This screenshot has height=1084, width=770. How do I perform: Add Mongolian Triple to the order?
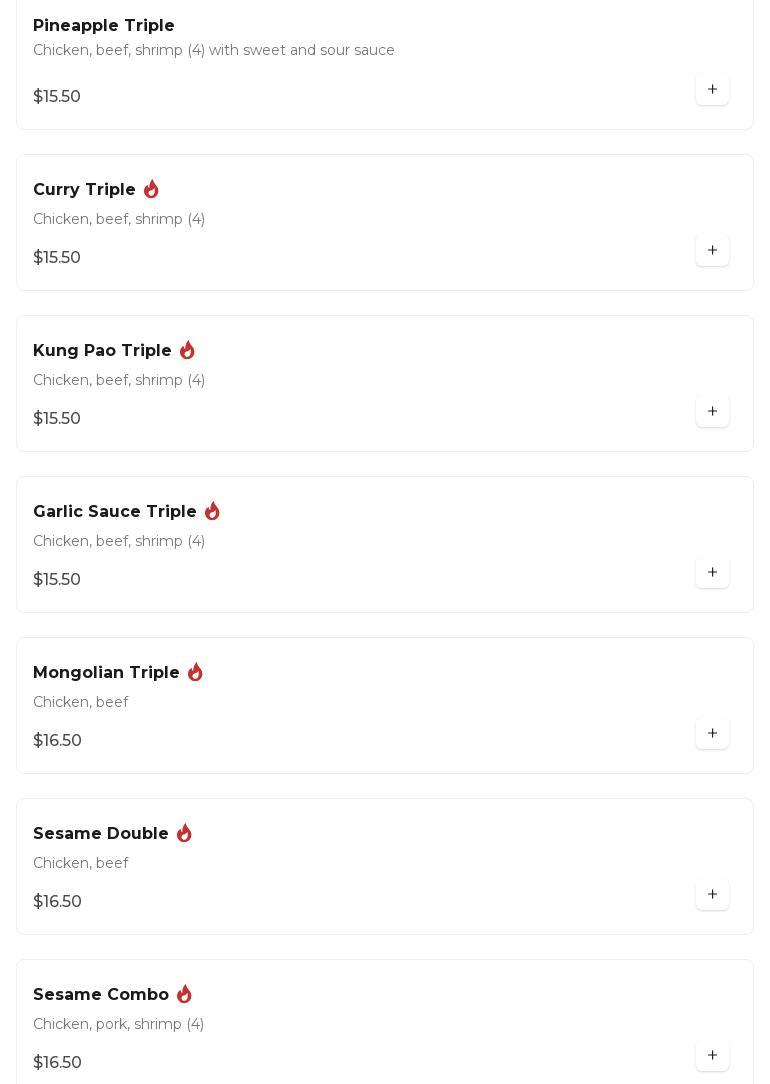[x=712, y=734]
